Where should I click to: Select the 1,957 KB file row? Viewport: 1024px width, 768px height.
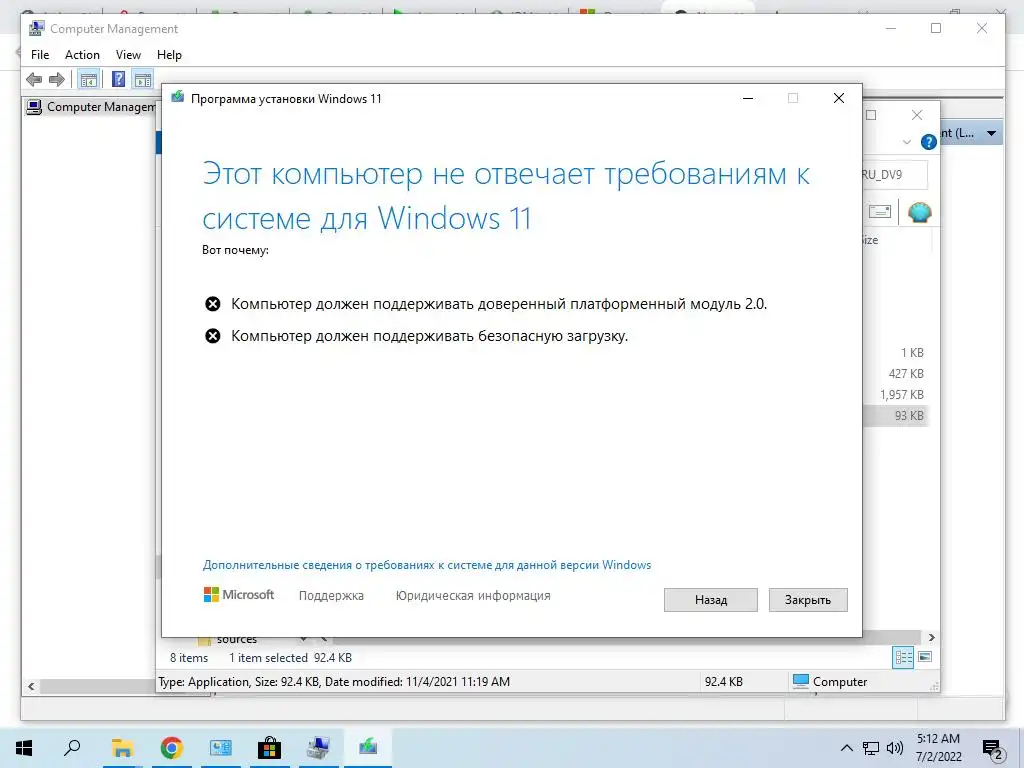click(895, 394)
